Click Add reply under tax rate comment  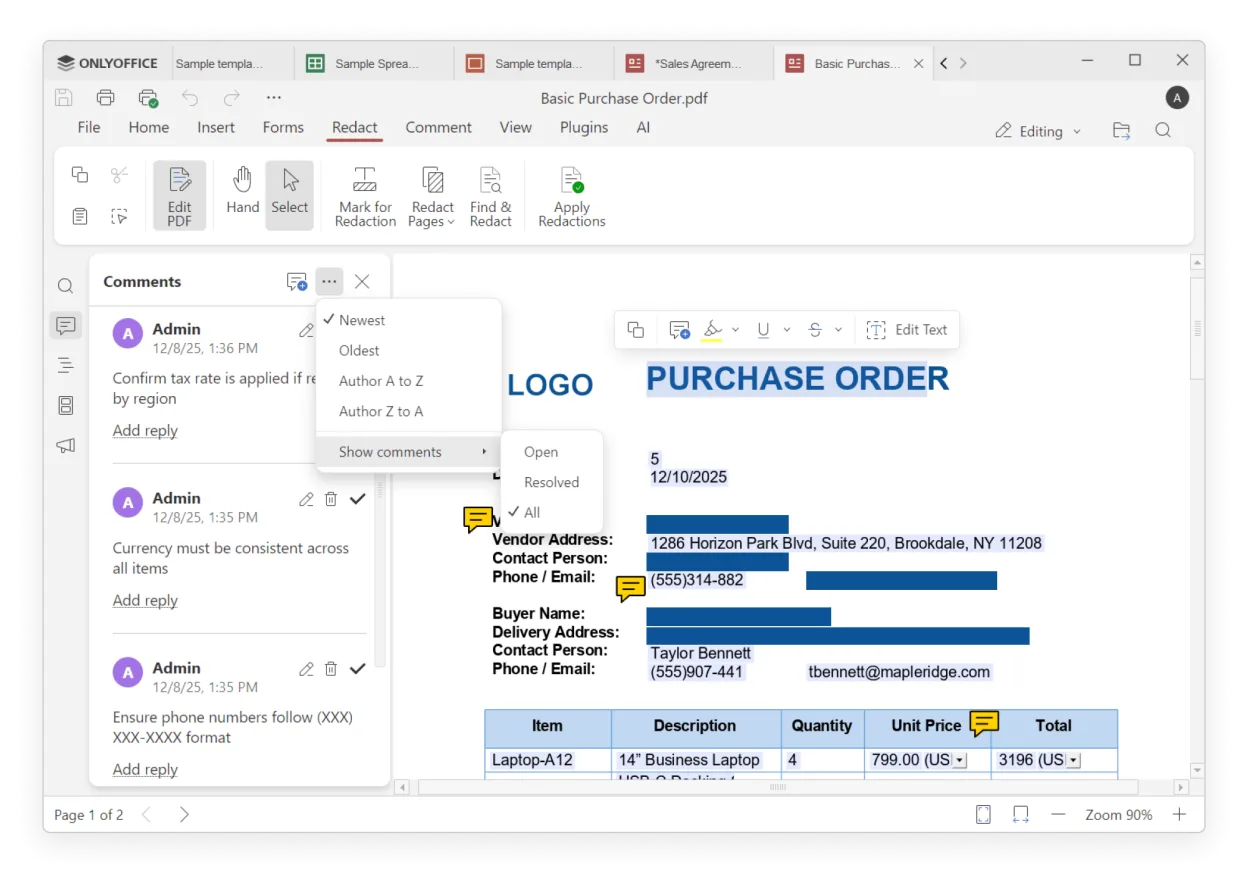point(145,431)
